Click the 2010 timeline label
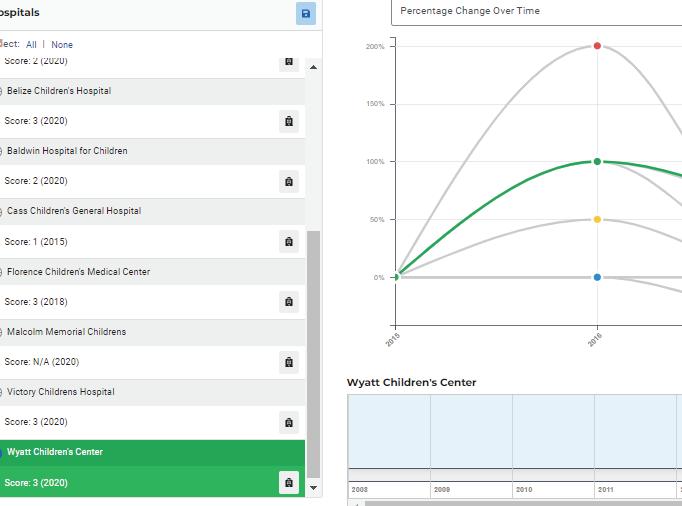Viewport: 682px width, 506px height. point(524,489)
